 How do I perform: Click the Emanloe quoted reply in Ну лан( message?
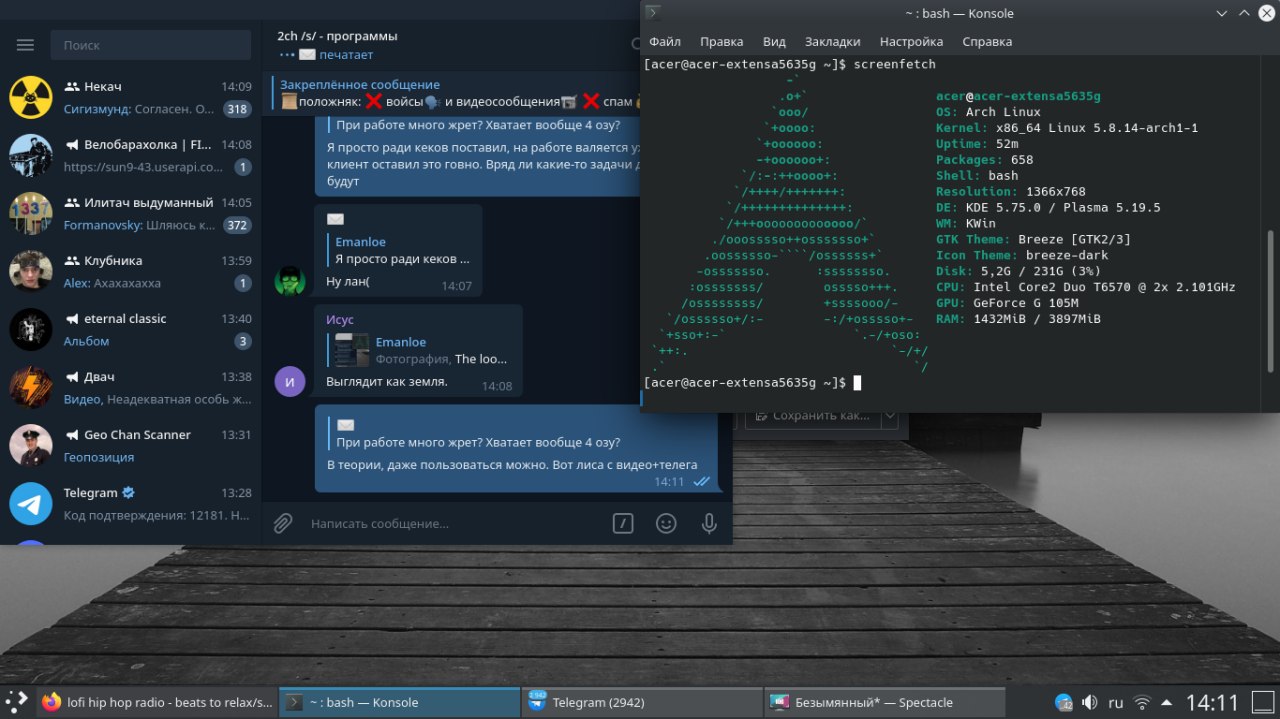click(x=400, y=250)
